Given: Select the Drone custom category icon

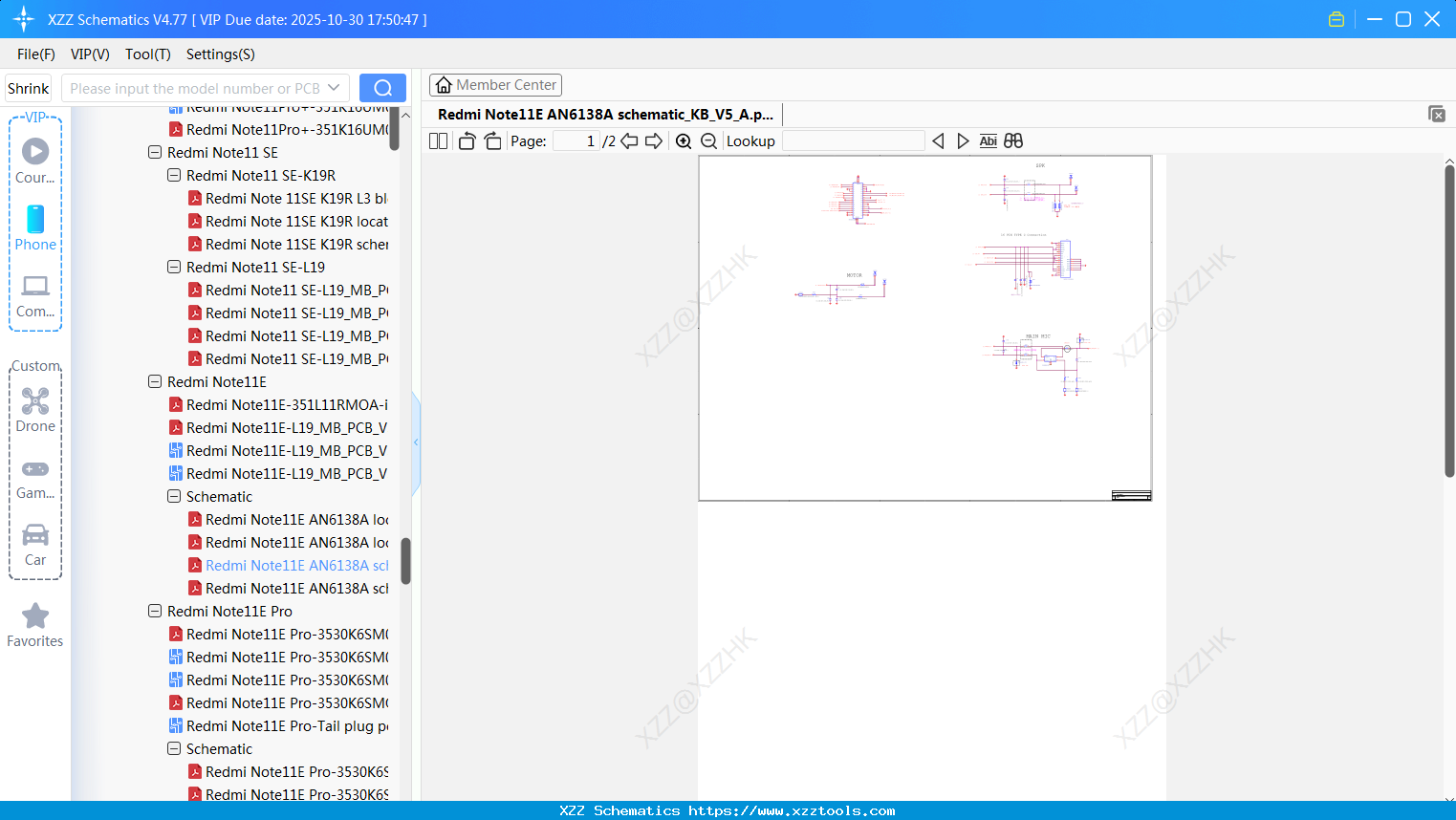Looking at the screenshot, I should 35,401.
